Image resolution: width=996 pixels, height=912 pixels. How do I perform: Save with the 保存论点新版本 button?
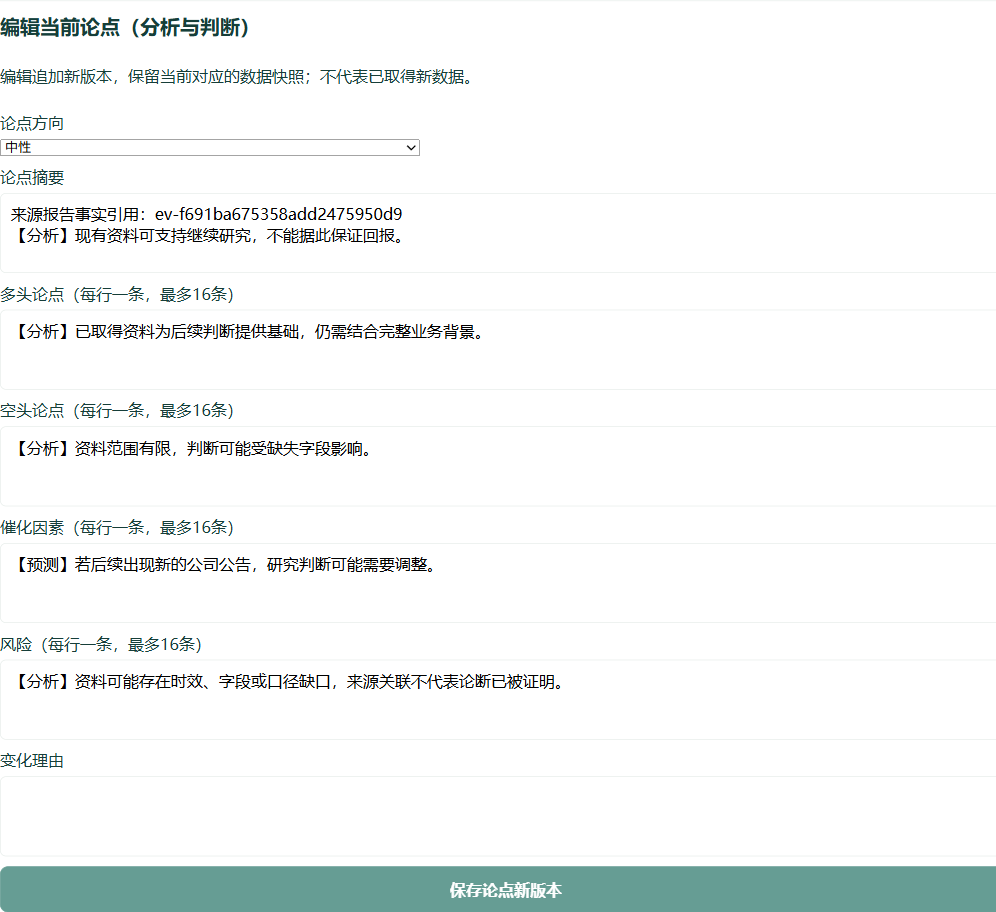[498, 889]
